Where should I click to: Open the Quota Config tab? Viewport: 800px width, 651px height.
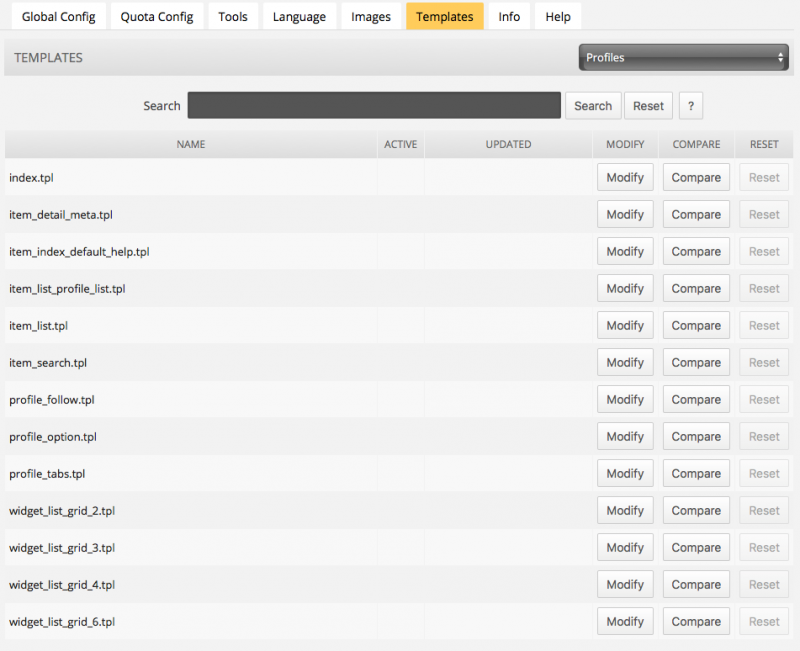[157, 16]
